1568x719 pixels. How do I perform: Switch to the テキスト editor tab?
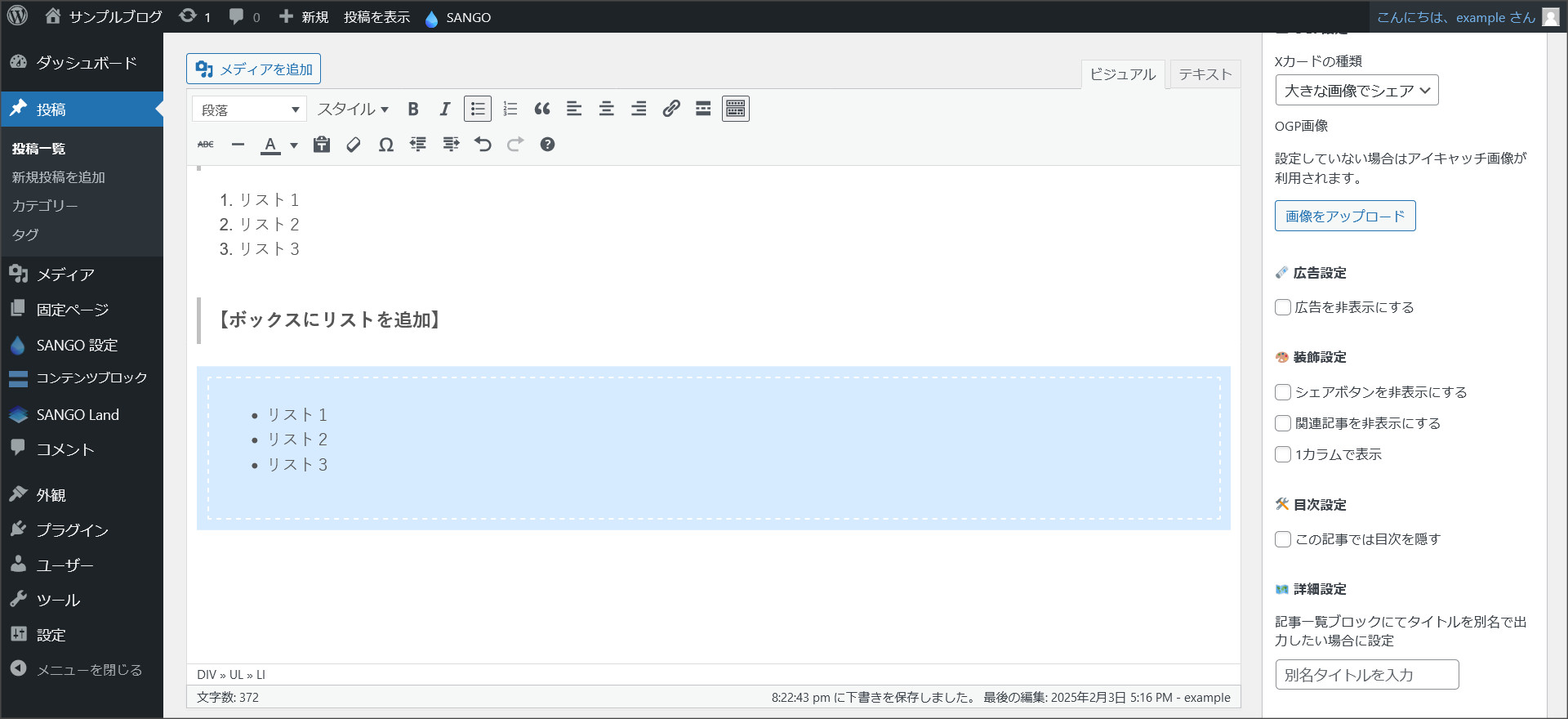1205,74
